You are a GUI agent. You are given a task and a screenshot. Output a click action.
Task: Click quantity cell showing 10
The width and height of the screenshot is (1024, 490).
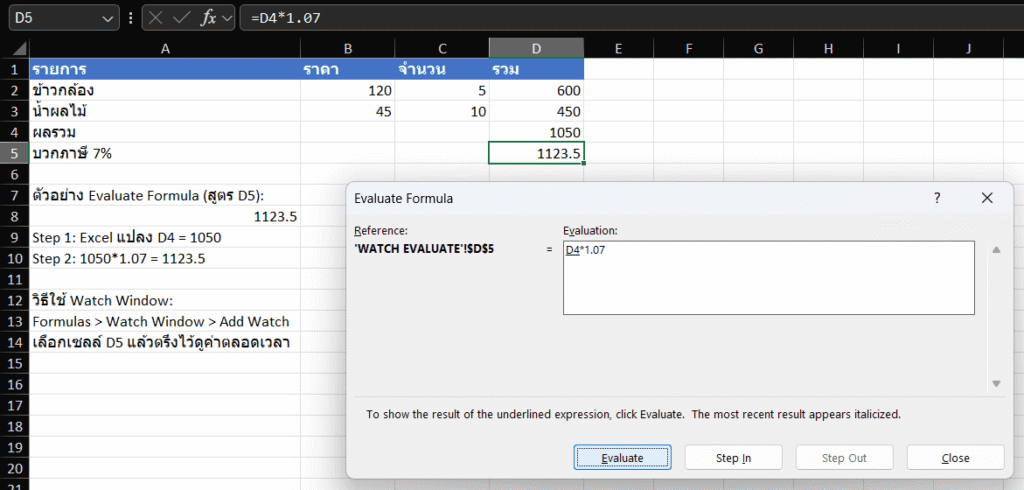(442, 111)
